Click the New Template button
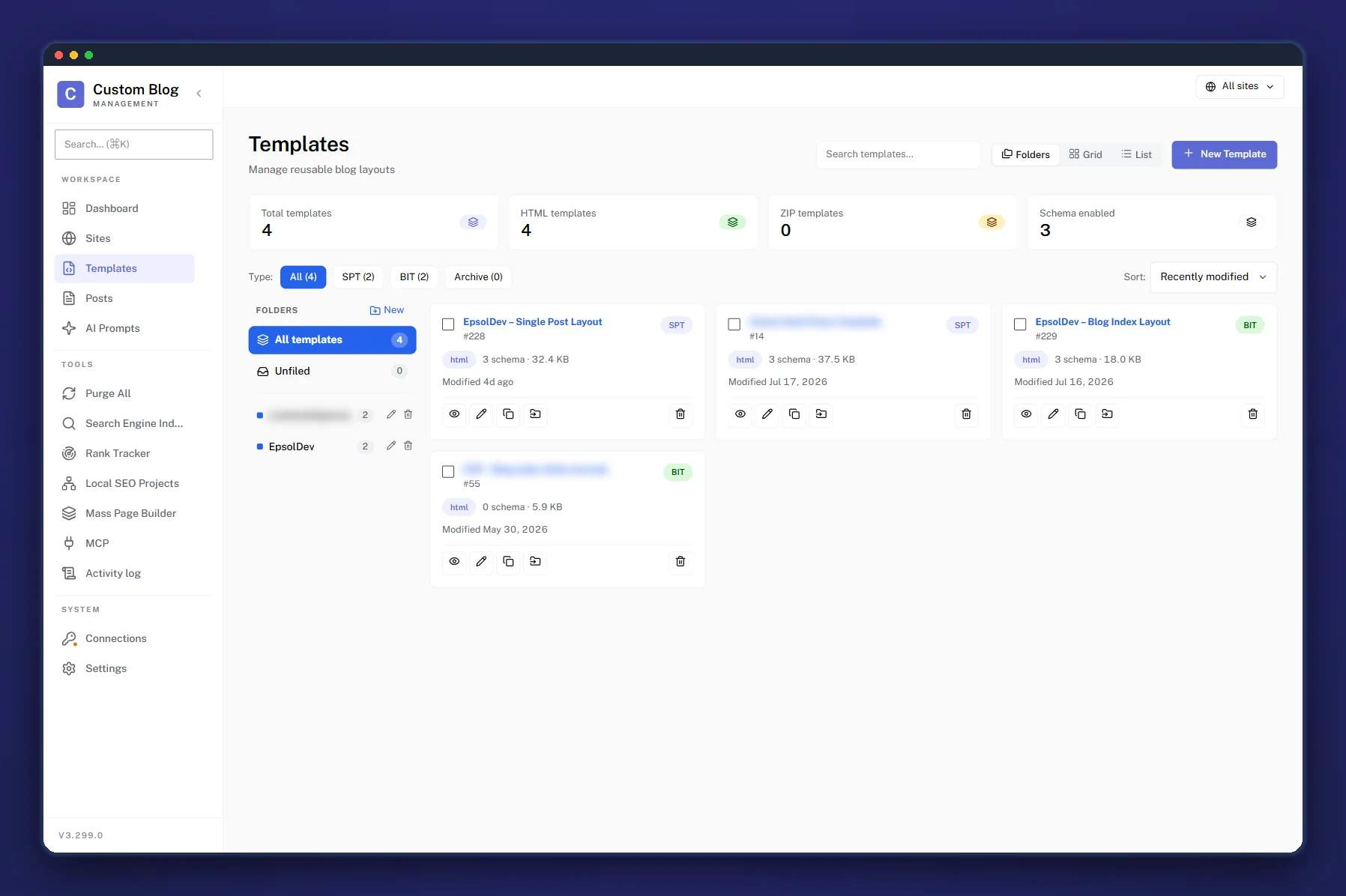1346x896 pixels. click(1225, 154)
